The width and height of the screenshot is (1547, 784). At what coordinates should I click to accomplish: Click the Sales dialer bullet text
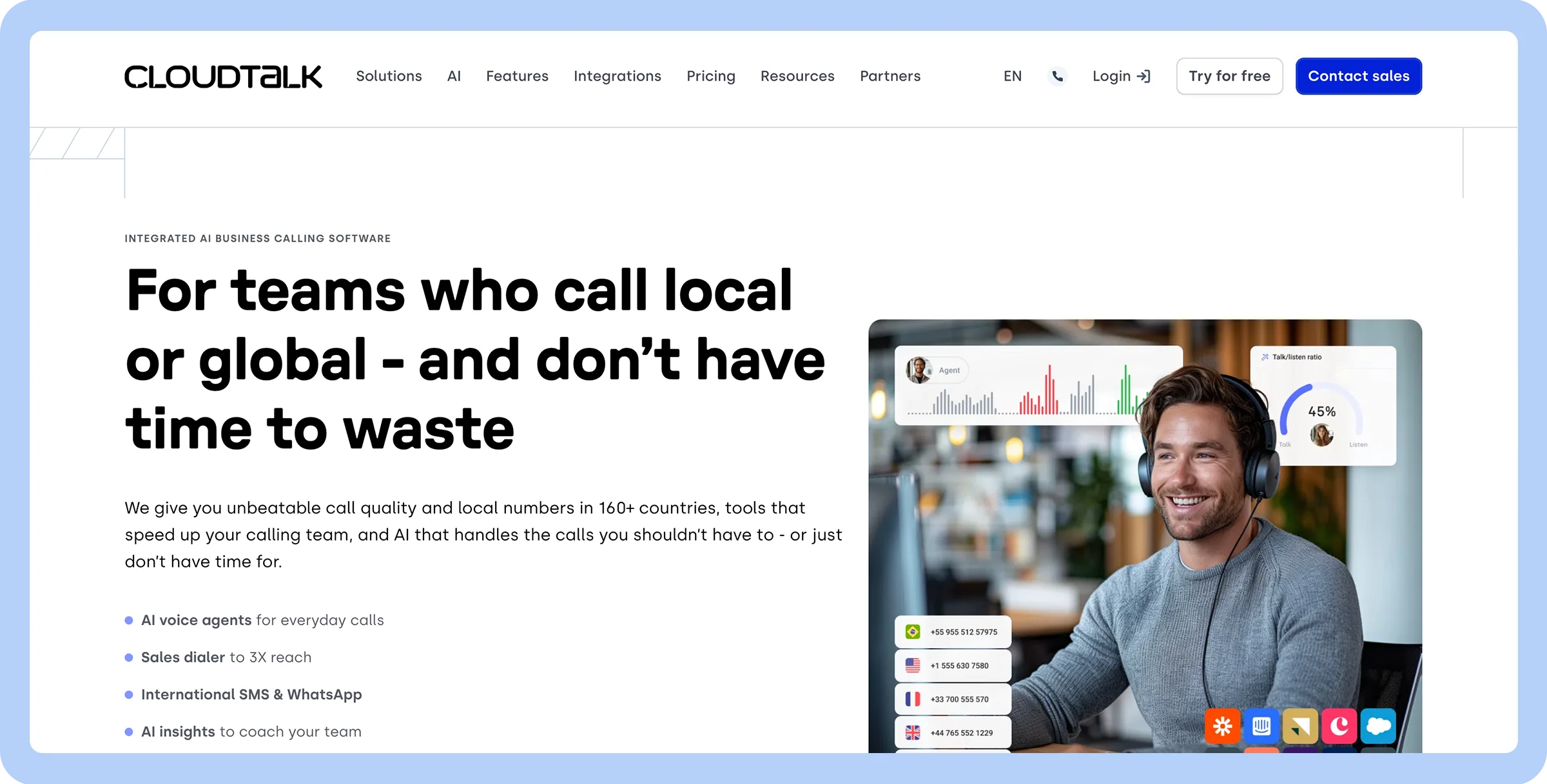point(226,658)
